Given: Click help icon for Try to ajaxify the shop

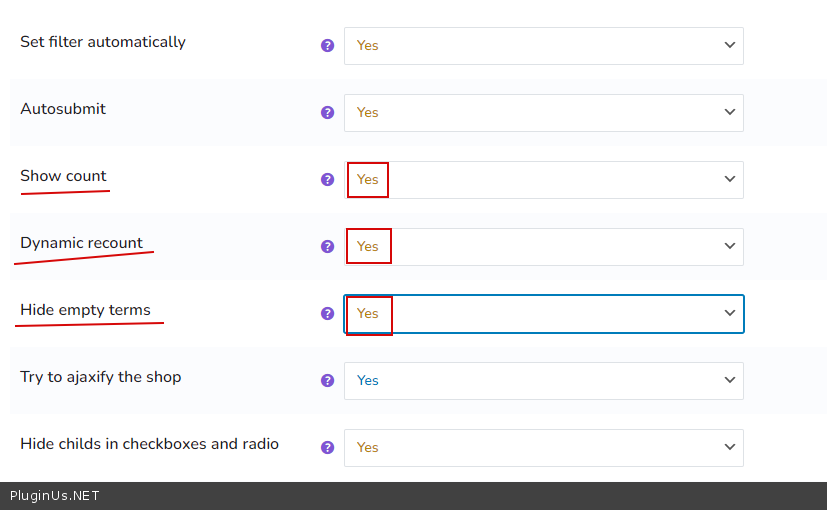Looking at the screenshot, I should pyautogui.click(x=327, y=380).
